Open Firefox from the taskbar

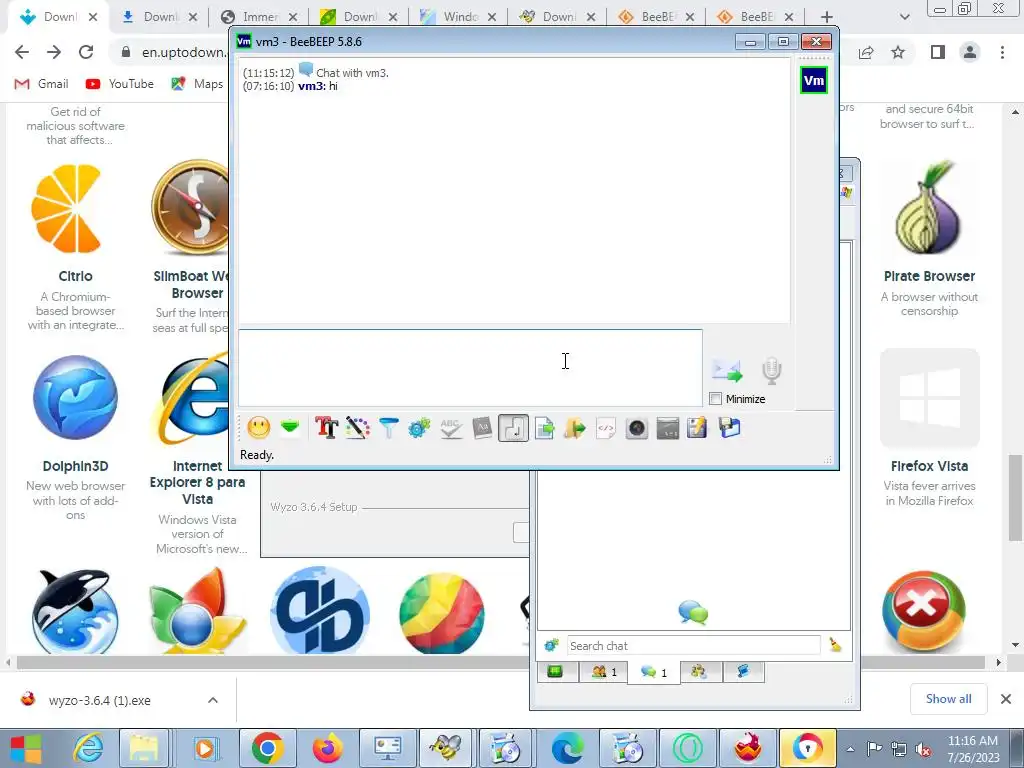coord(328,748)
